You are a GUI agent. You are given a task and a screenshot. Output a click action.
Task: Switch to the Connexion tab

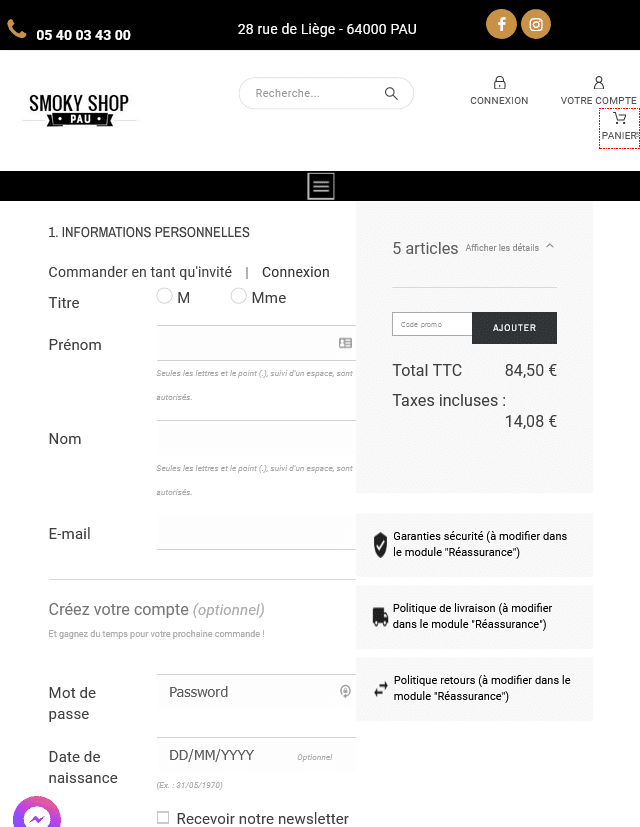[295, 272]
